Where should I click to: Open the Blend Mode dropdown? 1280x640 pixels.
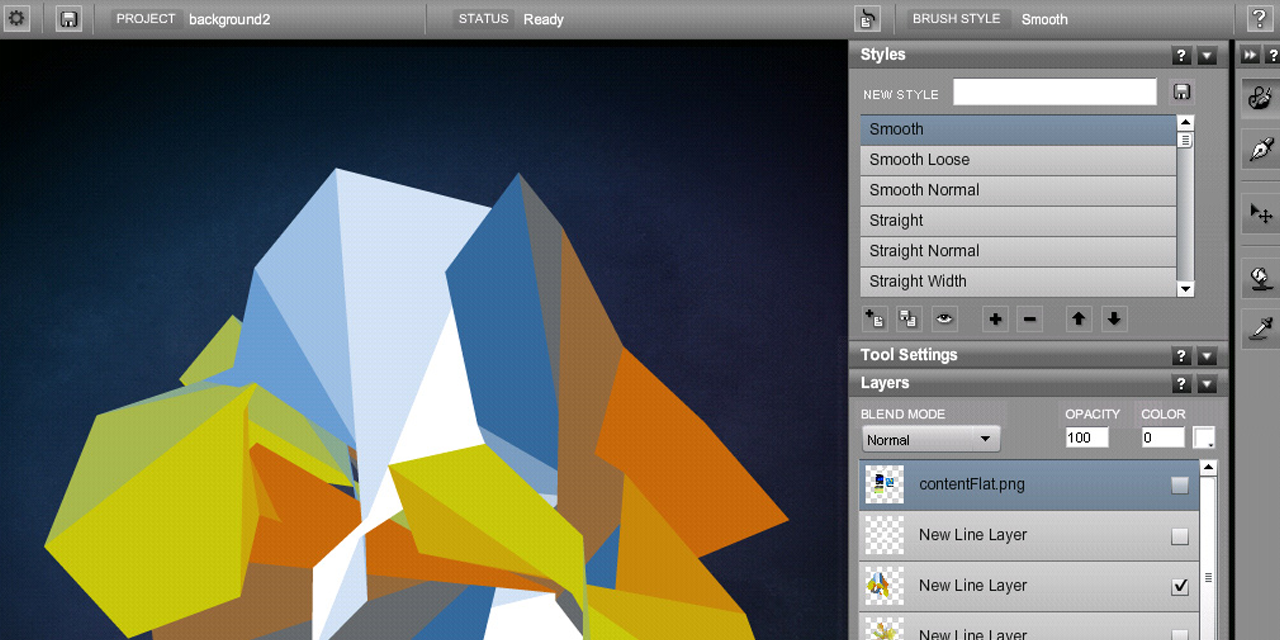click(930, 438)
